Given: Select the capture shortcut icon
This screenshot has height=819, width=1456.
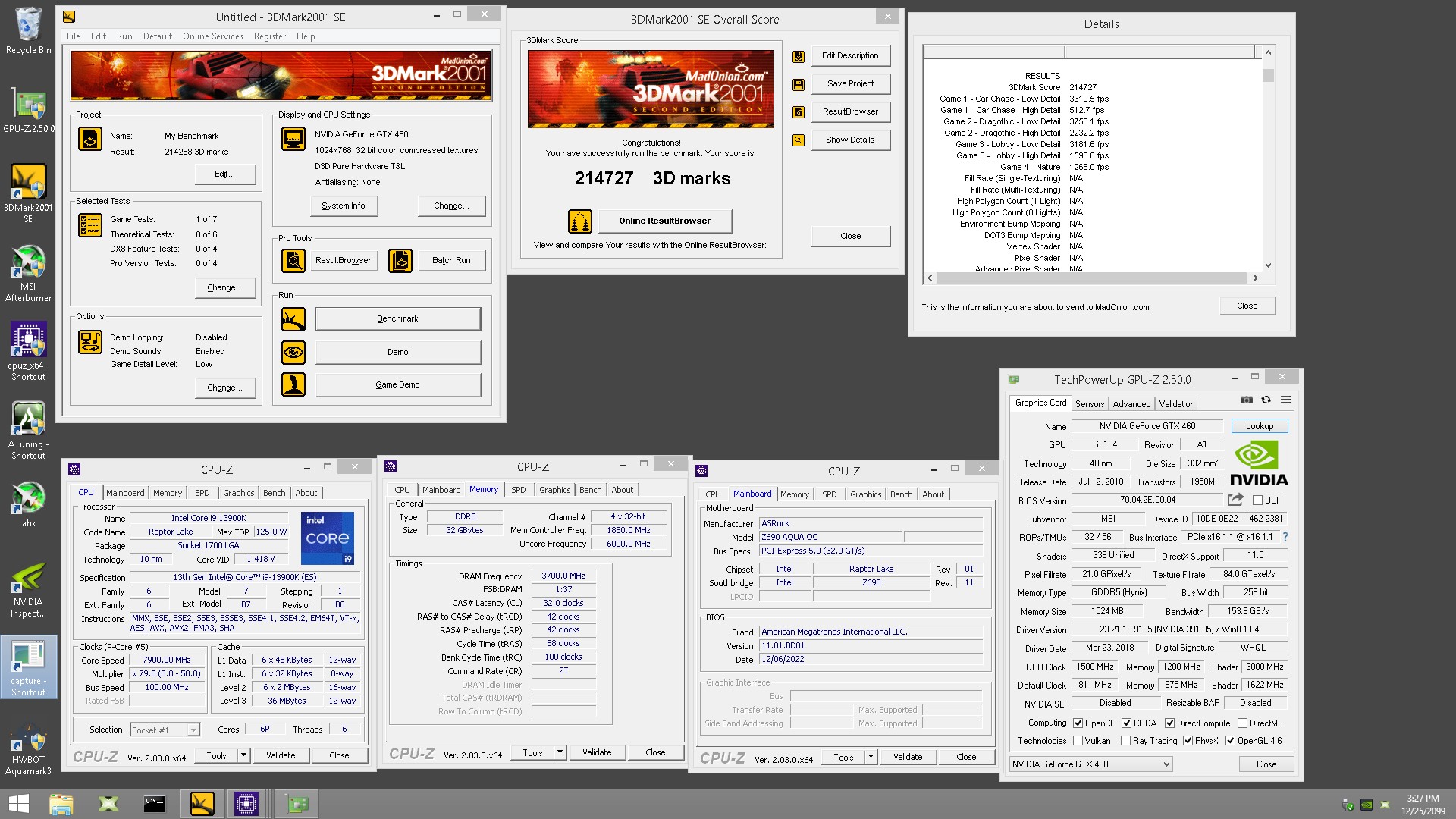Looking at the screenshot, I should tap(28, 667).
